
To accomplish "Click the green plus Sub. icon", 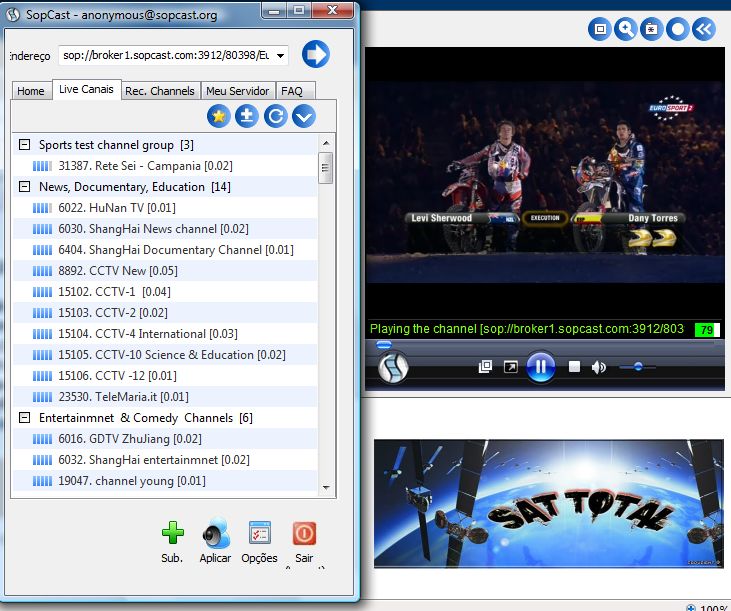I will [x=172, y=532].
